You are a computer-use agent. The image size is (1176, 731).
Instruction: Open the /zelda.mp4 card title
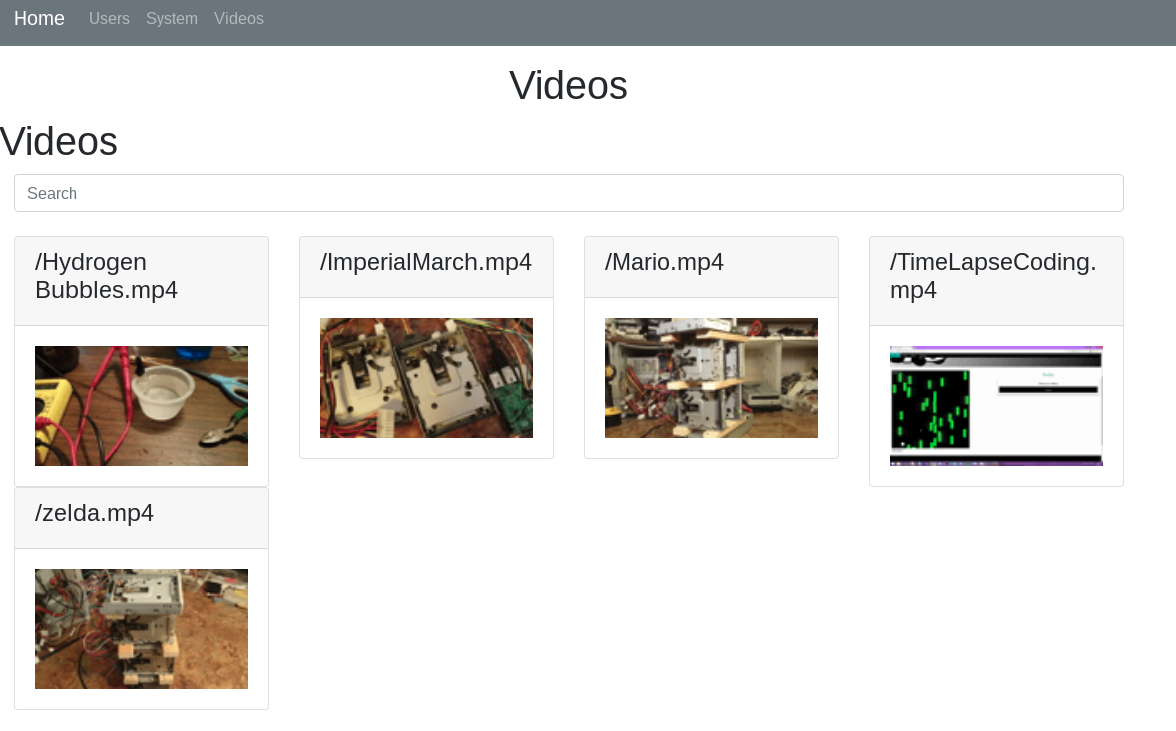click(x=94, y=513)
